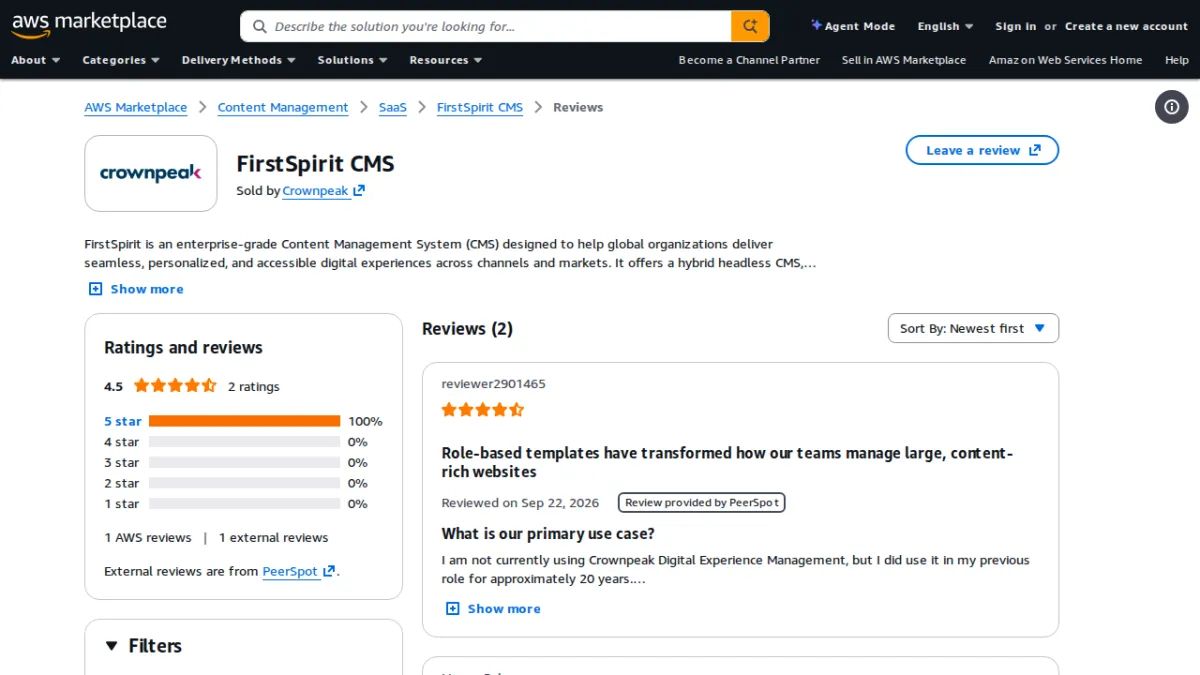Expand product description with Show more
1200x675 pixels.
pos(136,289)
